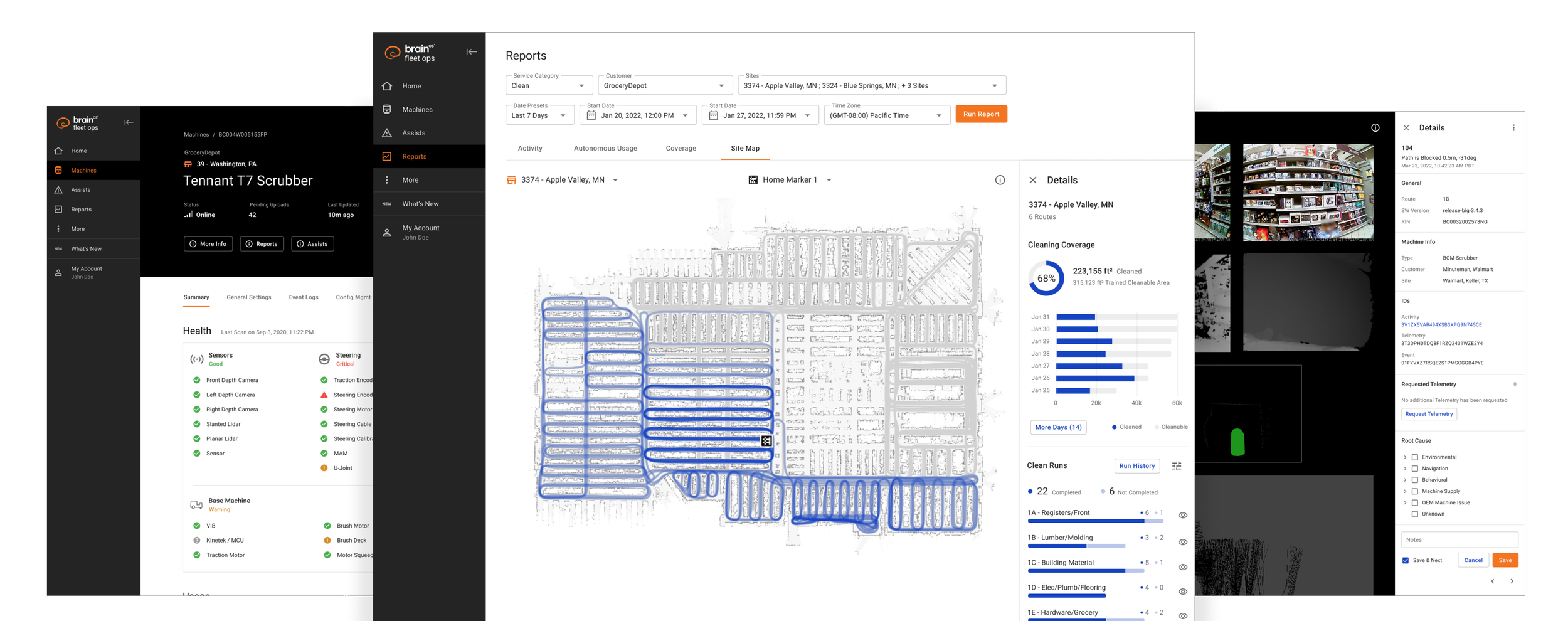Click Save button in assist details

click(1505, 560)
